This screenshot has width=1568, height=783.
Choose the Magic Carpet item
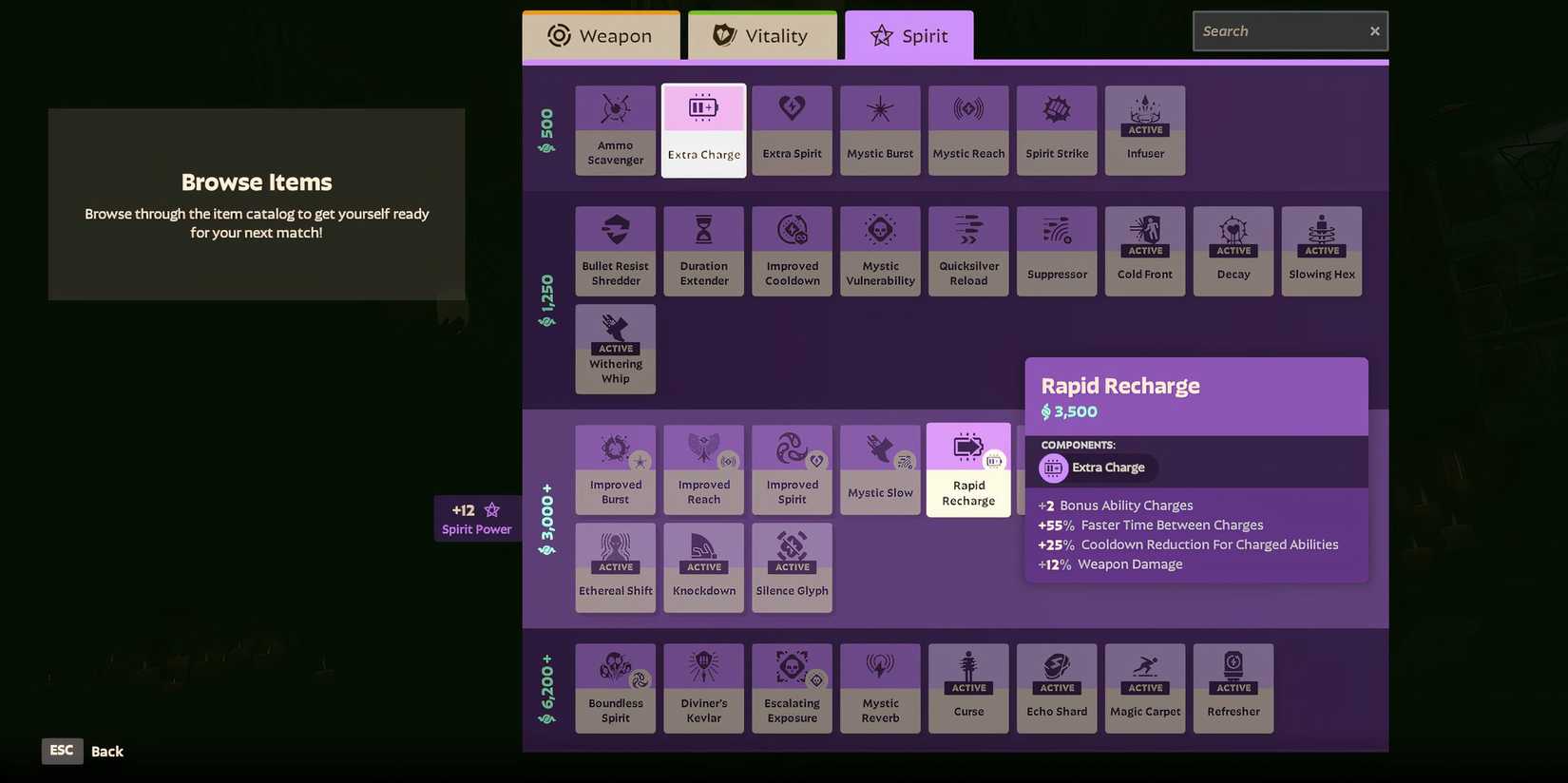pyautogui.click(x=1145, y=688)
